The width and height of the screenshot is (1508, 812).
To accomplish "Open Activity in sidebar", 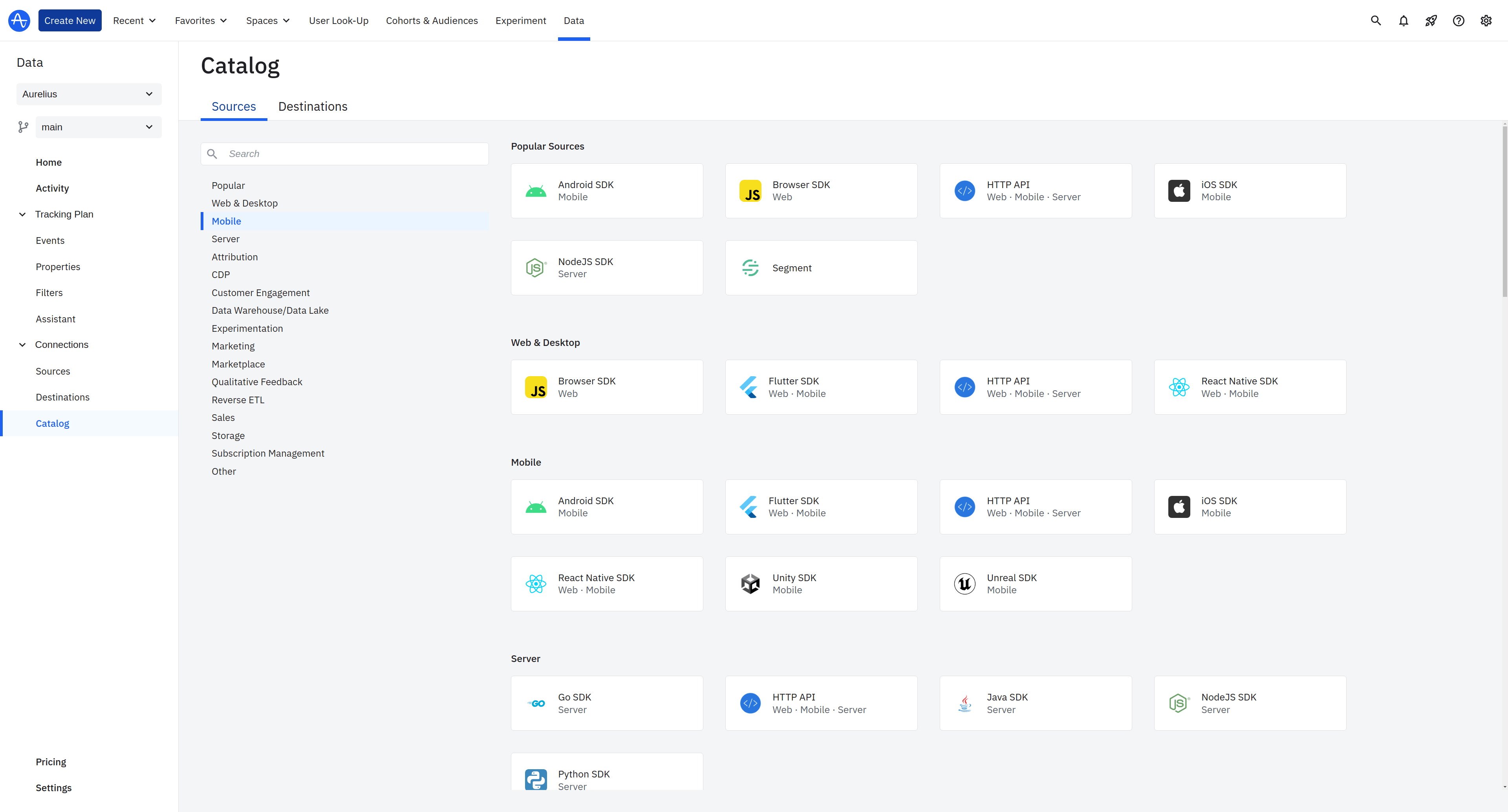I will (x=52, y=188).
